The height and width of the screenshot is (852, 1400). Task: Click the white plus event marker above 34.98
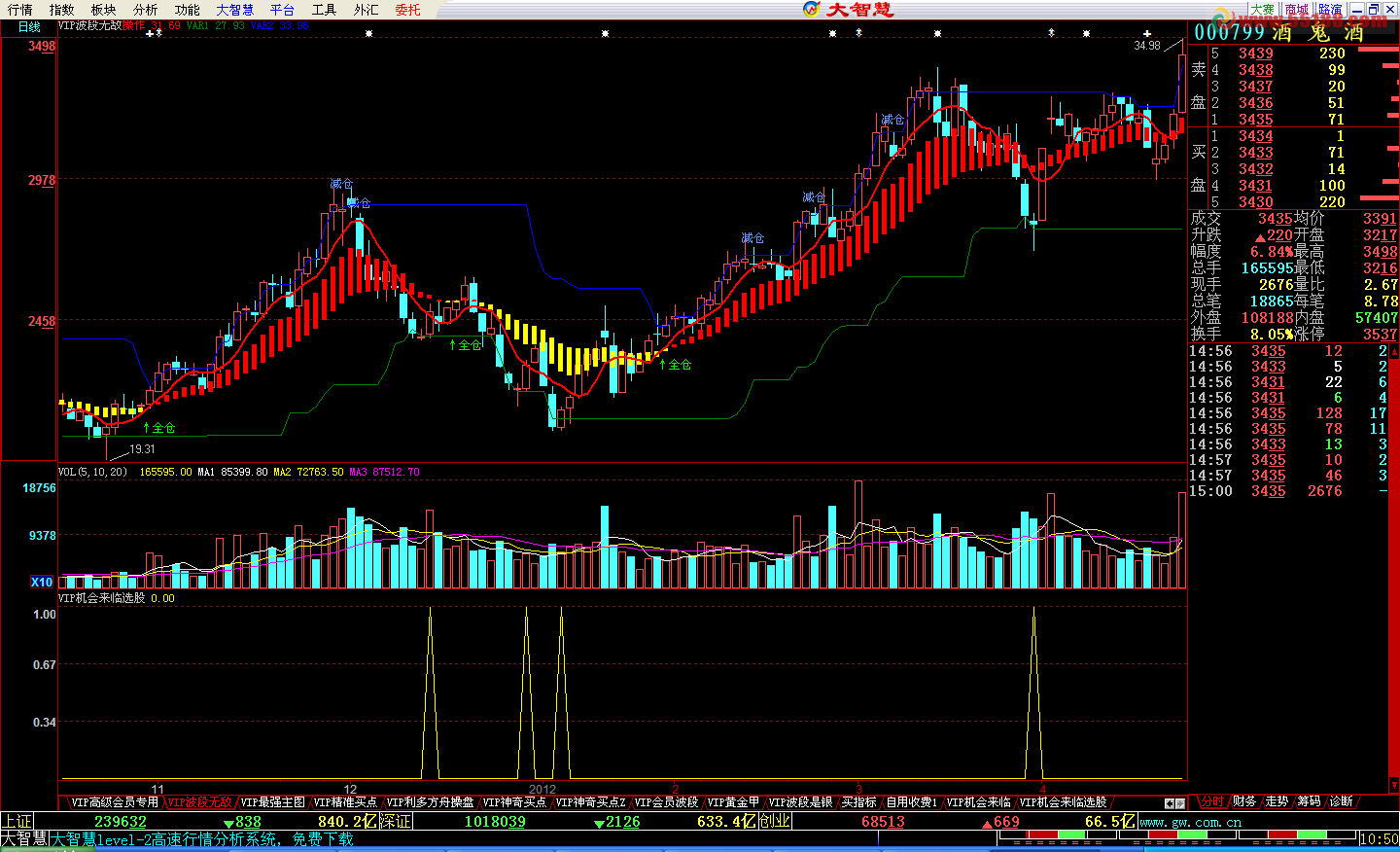point(1147,33)
